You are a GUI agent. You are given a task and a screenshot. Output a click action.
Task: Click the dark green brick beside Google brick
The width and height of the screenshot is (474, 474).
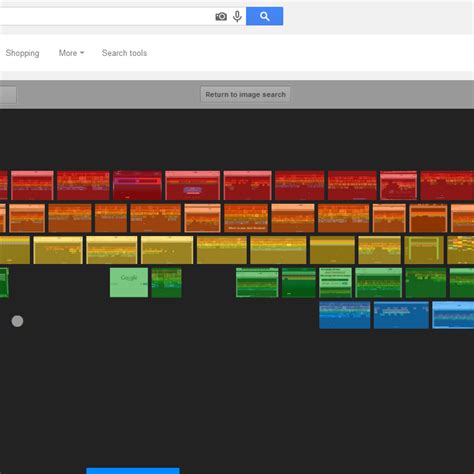(167, 282)
